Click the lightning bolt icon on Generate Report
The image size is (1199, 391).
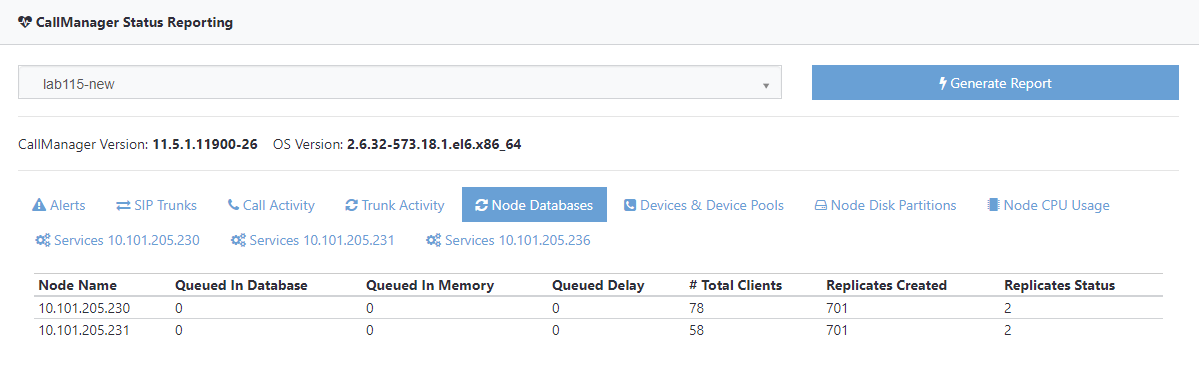click(943, 83)
